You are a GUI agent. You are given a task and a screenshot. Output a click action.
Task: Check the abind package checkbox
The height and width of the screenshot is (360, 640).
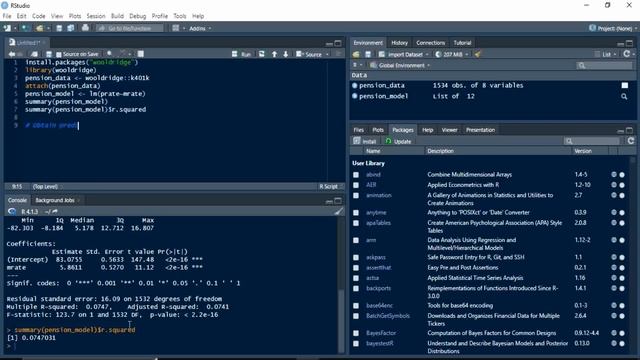click(x=356, y=175)
